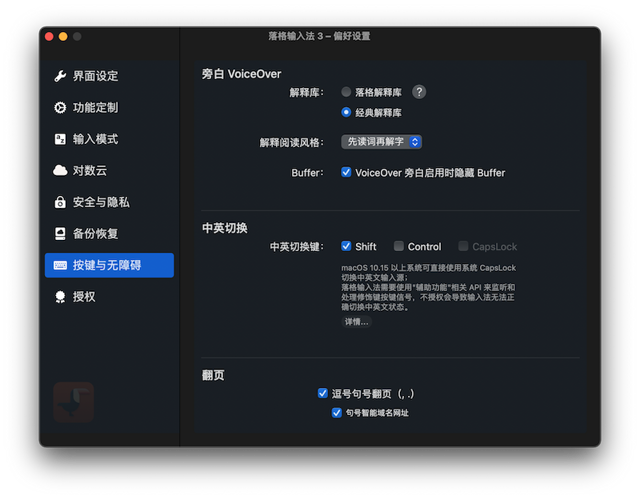Image resolution: width=640 pixels, height=499 pixels.
Task: Click the 中英切换 section heading
Action: point(225,228)
